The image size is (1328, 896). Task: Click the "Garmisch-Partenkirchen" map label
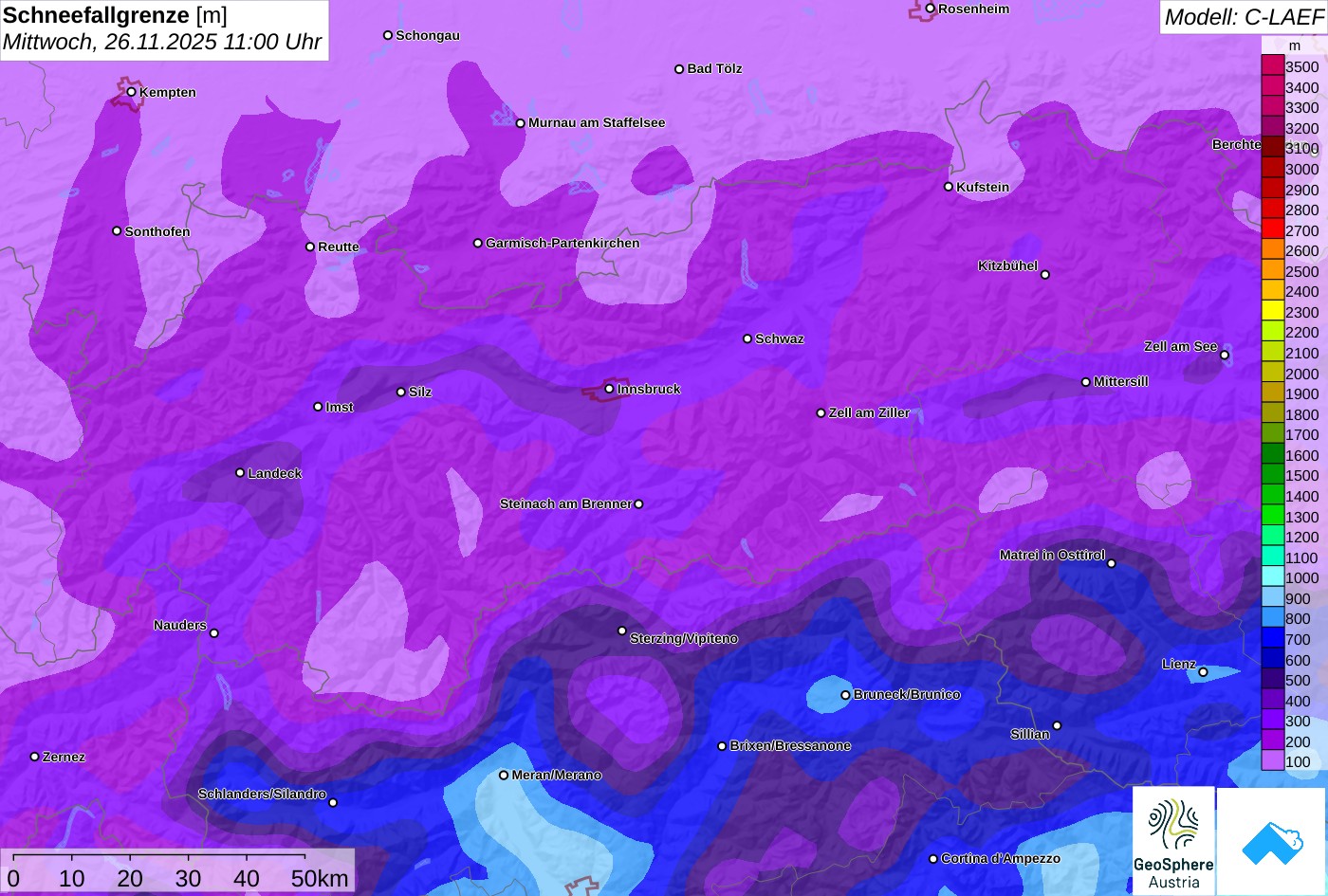pos(563,243)
